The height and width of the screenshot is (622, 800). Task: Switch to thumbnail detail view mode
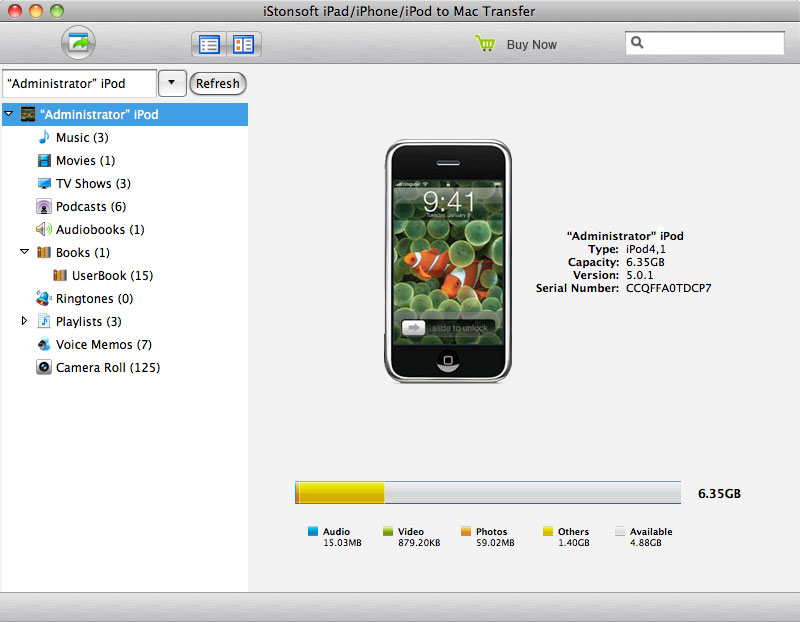coord(243,44)
